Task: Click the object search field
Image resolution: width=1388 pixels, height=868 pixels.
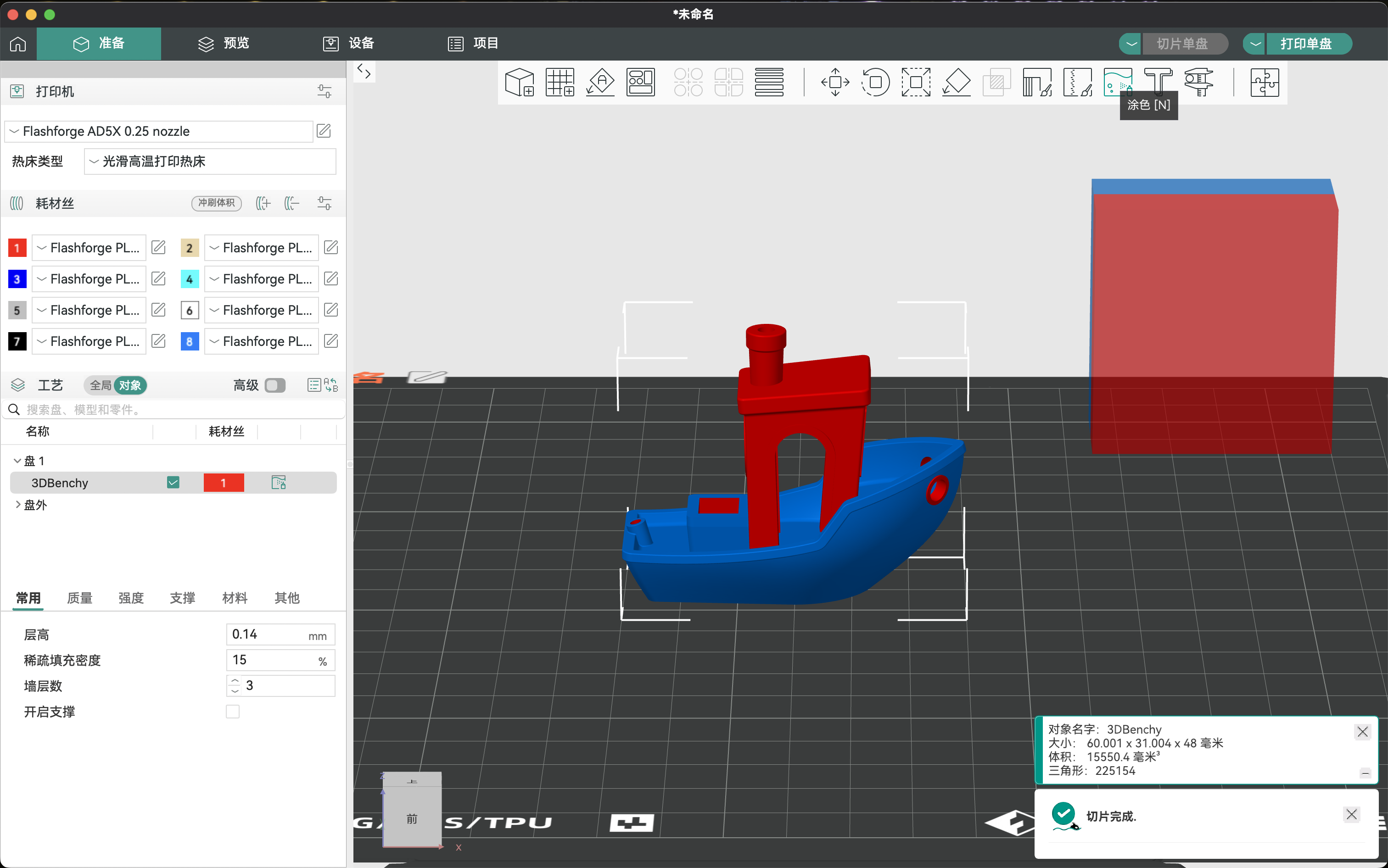Action: click(x=174, y=409)
